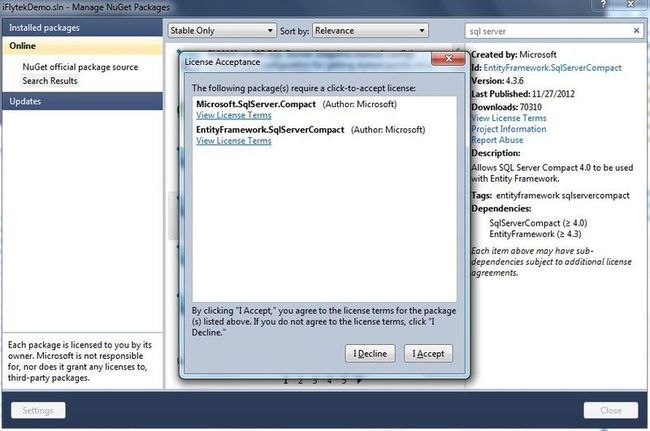Select NuGet official package source

click(x=80, y=67)
